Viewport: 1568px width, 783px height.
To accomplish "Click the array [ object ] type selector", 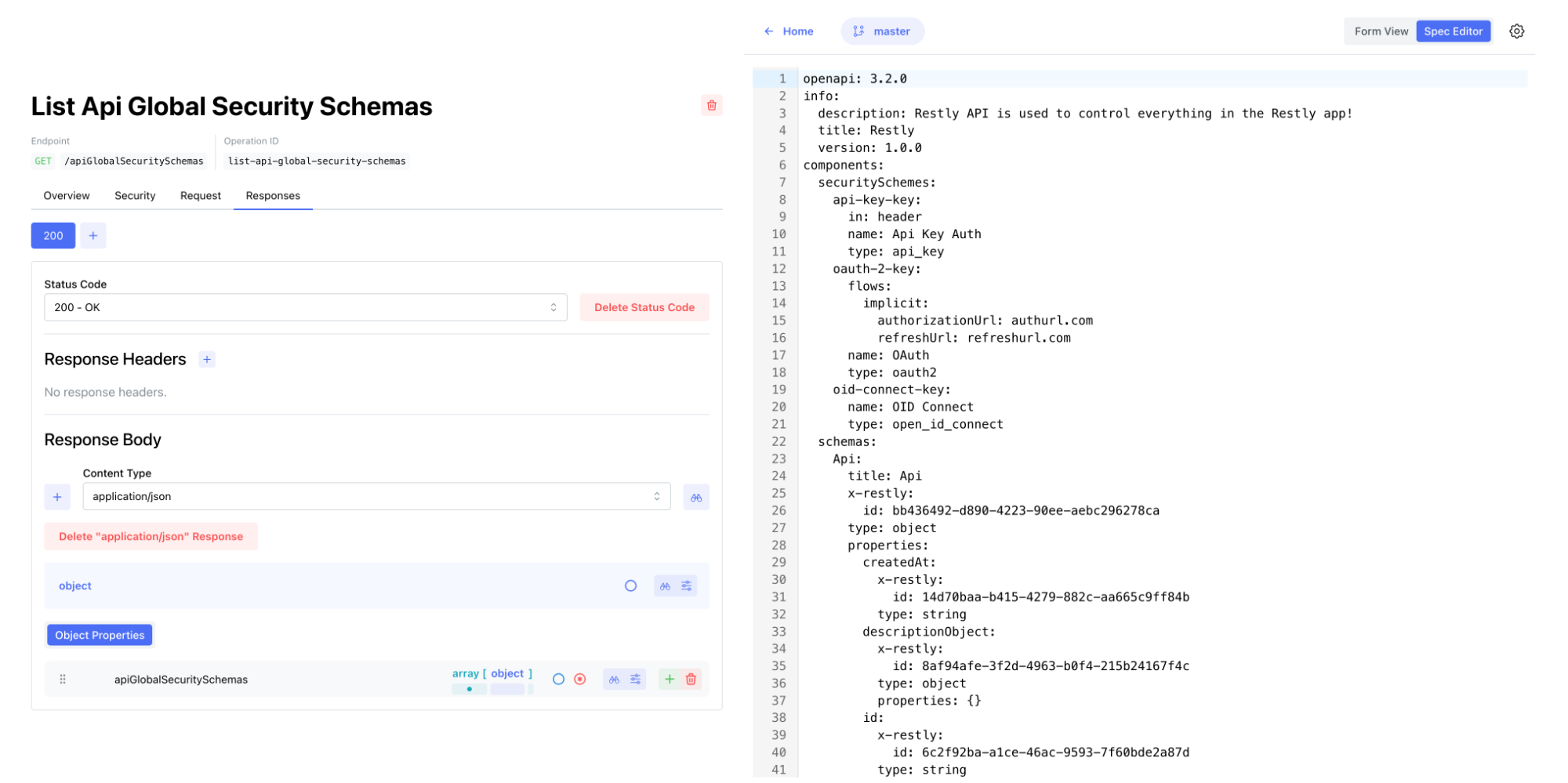I will tap(492, 673).
